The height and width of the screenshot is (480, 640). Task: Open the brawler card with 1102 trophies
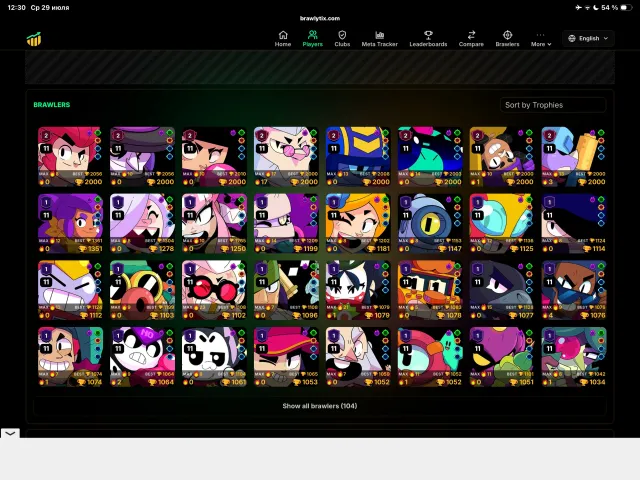click(x=214, y=290)
